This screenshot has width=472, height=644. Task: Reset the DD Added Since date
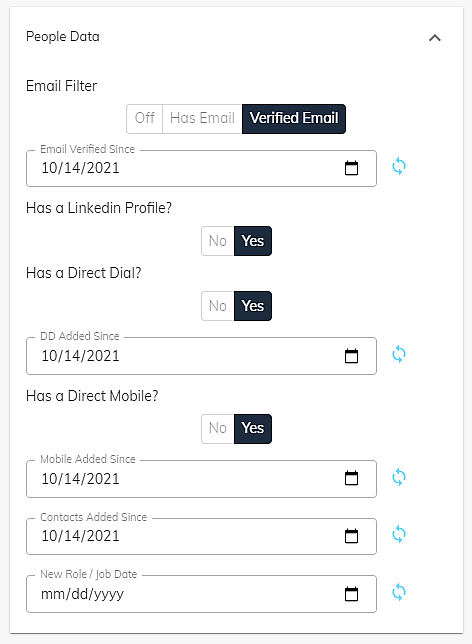398,354
